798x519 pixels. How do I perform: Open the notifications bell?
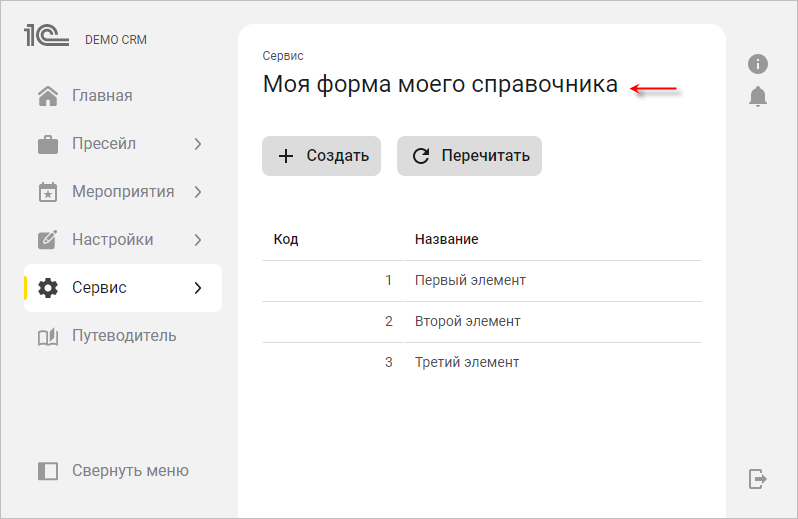coord(758,96)
